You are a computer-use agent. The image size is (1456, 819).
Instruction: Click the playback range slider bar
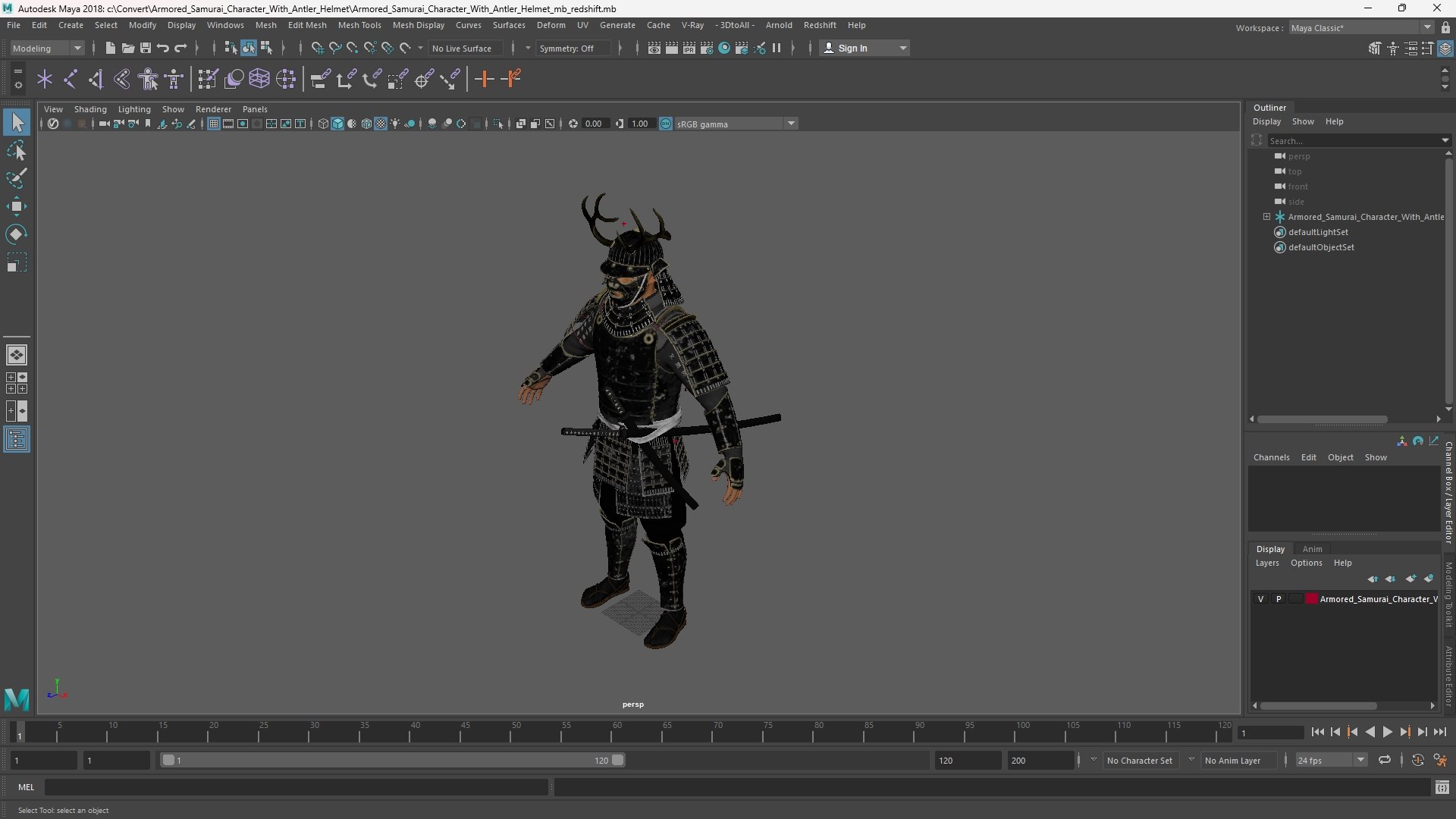pyautogui.click(x=393, y=760)
